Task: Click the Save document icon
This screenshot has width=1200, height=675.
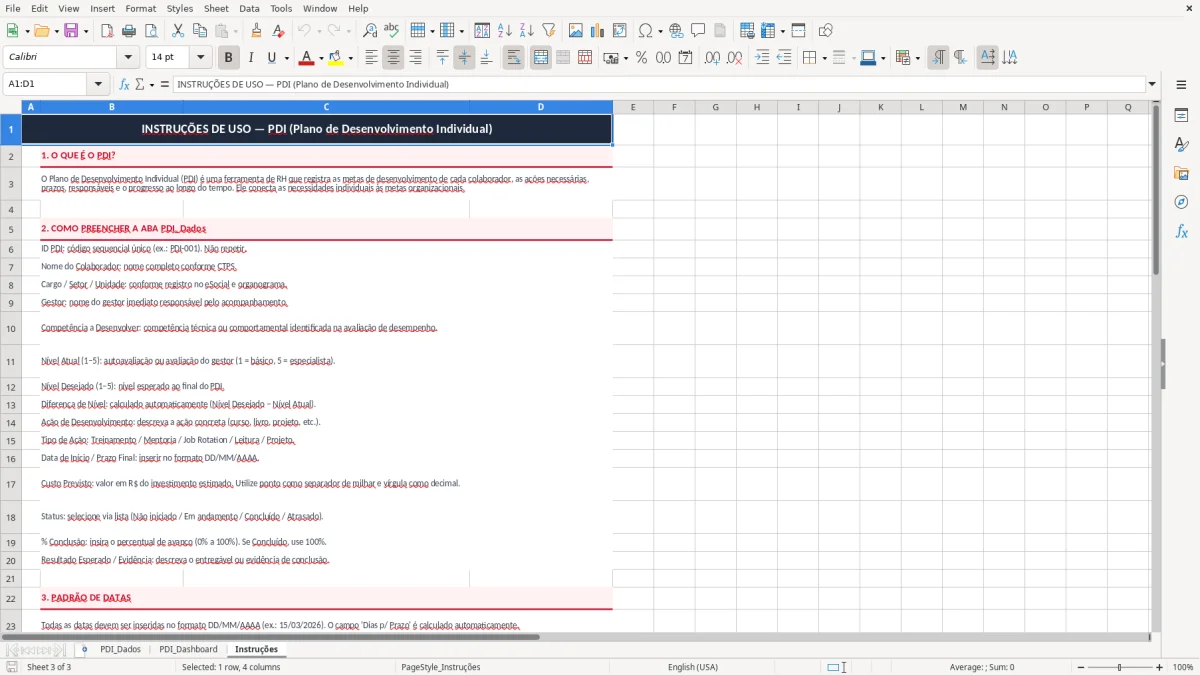Action: [x=71, y=31]
